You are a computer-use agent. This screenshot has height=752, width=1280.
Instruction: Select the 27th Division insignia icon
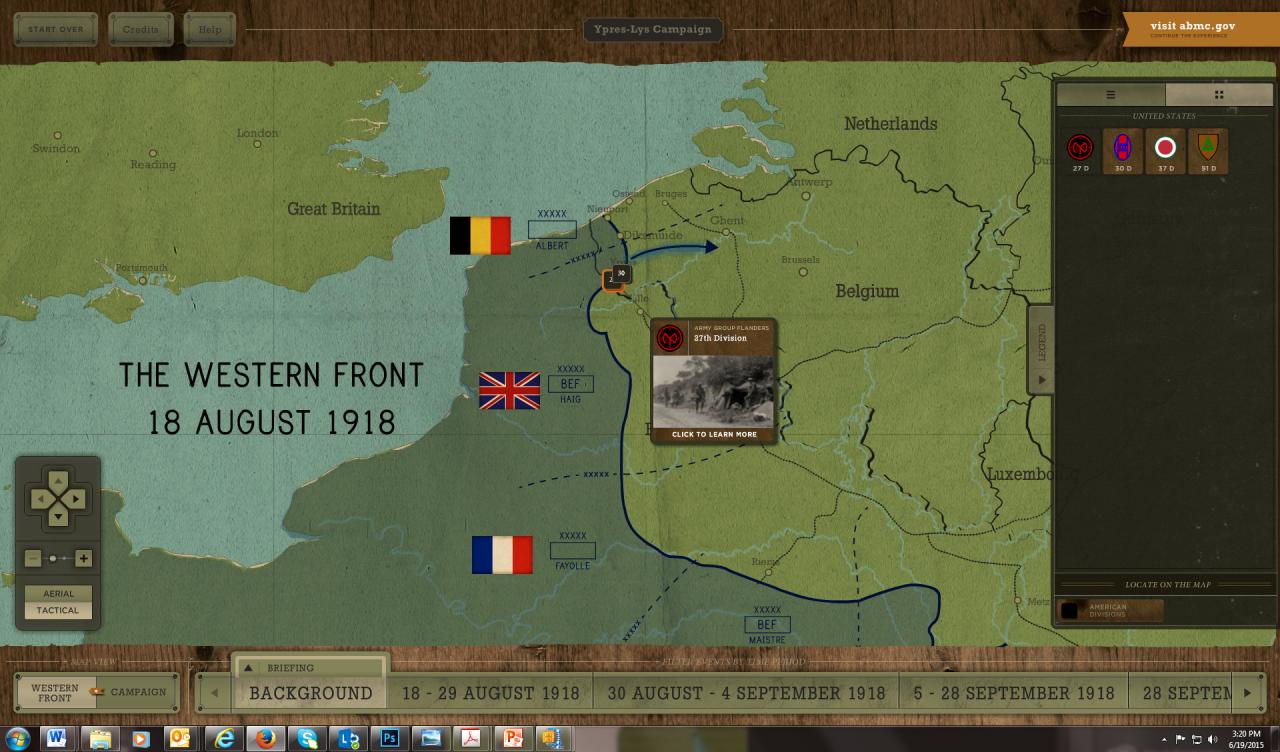click(x=1080, y=149)
